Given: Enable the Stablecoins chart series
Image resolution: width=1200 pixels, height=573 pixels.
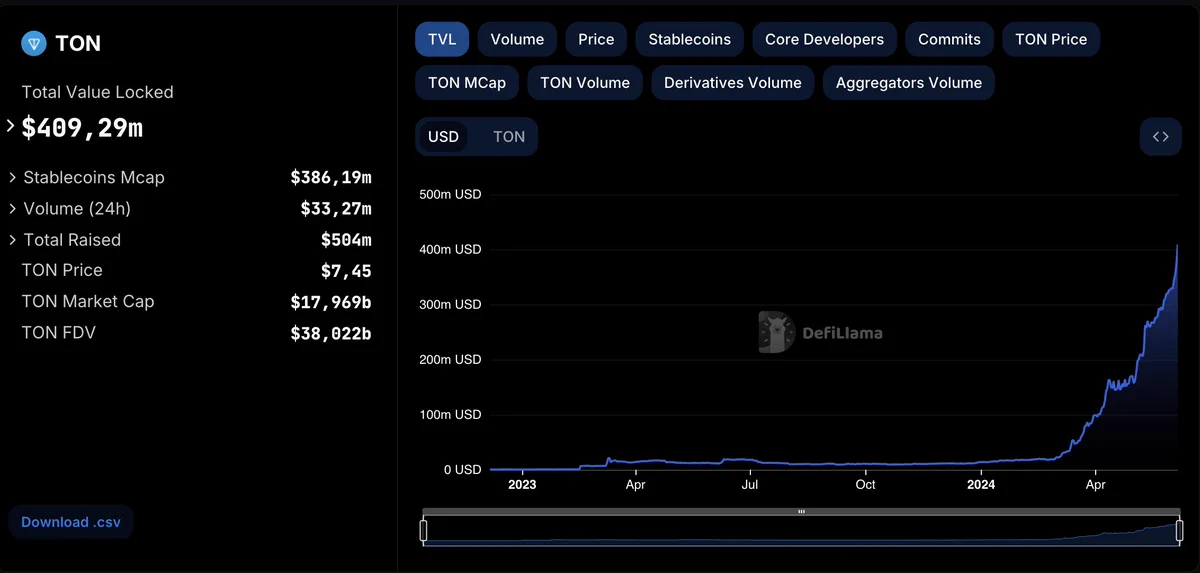Looking at the screenshot, I should point(689,39).
